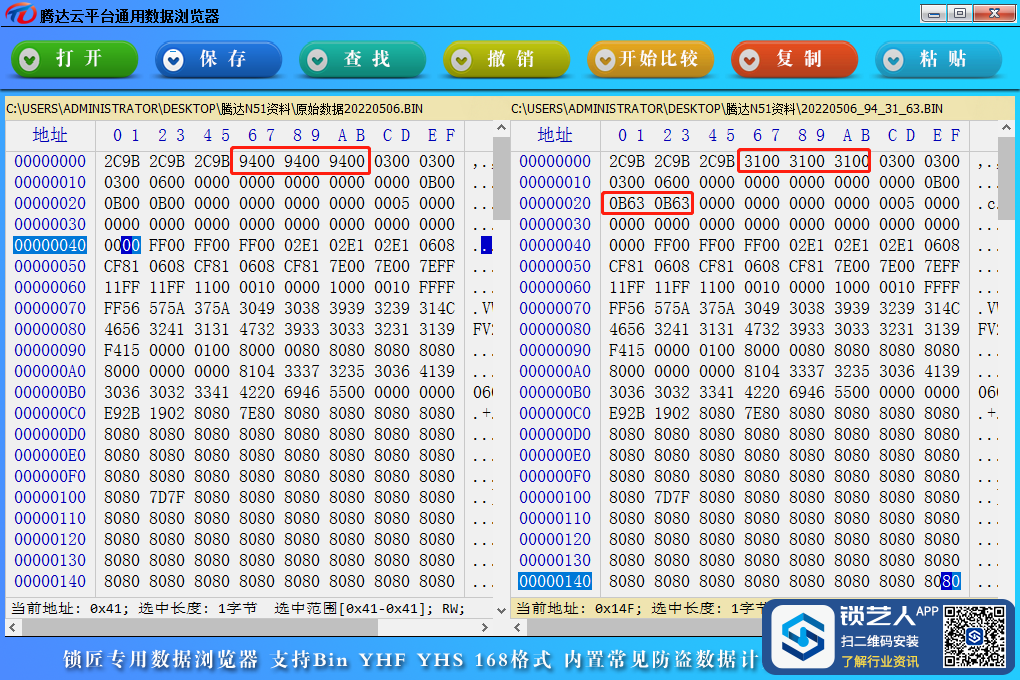Click 地址 header in right panel
1020x680 pixels.
(555, 135)
